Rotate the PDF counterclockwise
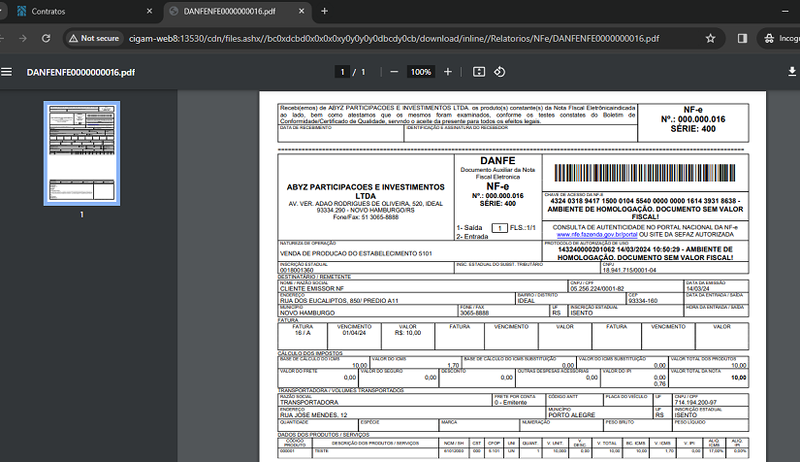 click(499, 72)
